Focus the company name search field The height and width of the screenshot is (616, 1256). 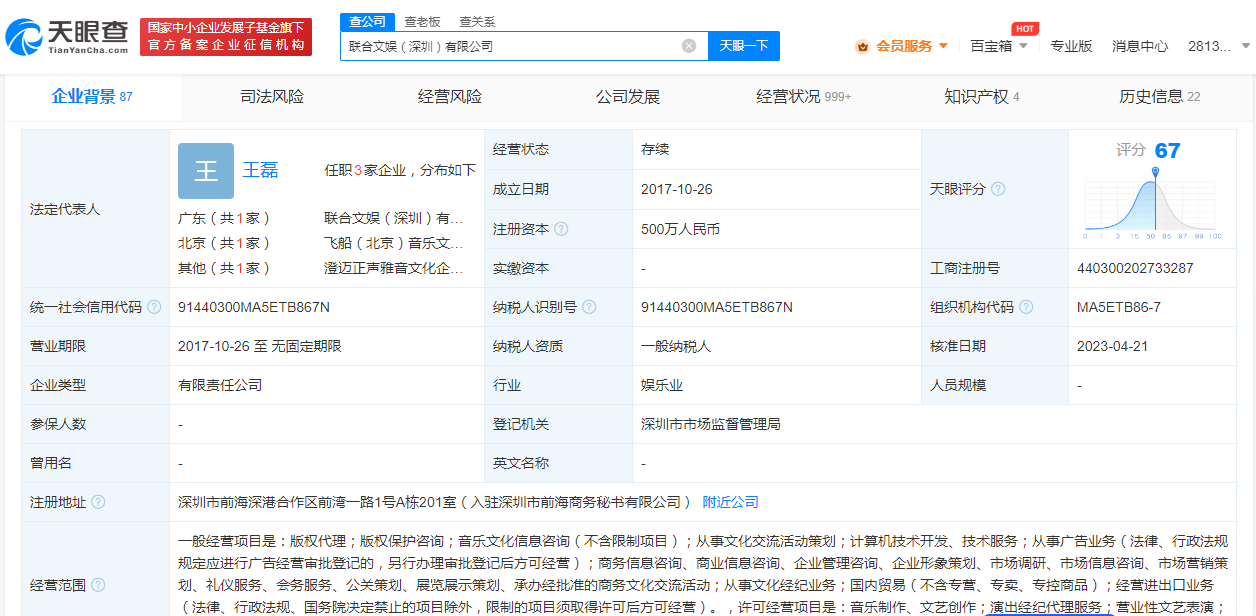pyautogui.click(x=510, y=46)
